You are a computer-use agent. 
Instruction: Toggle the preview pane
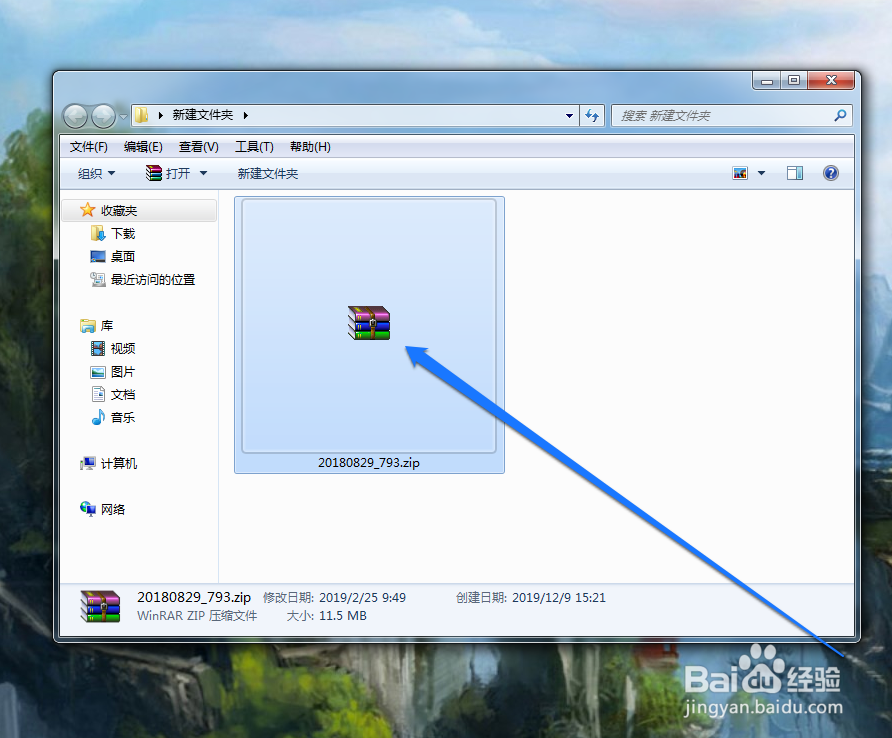click(795, 173)
